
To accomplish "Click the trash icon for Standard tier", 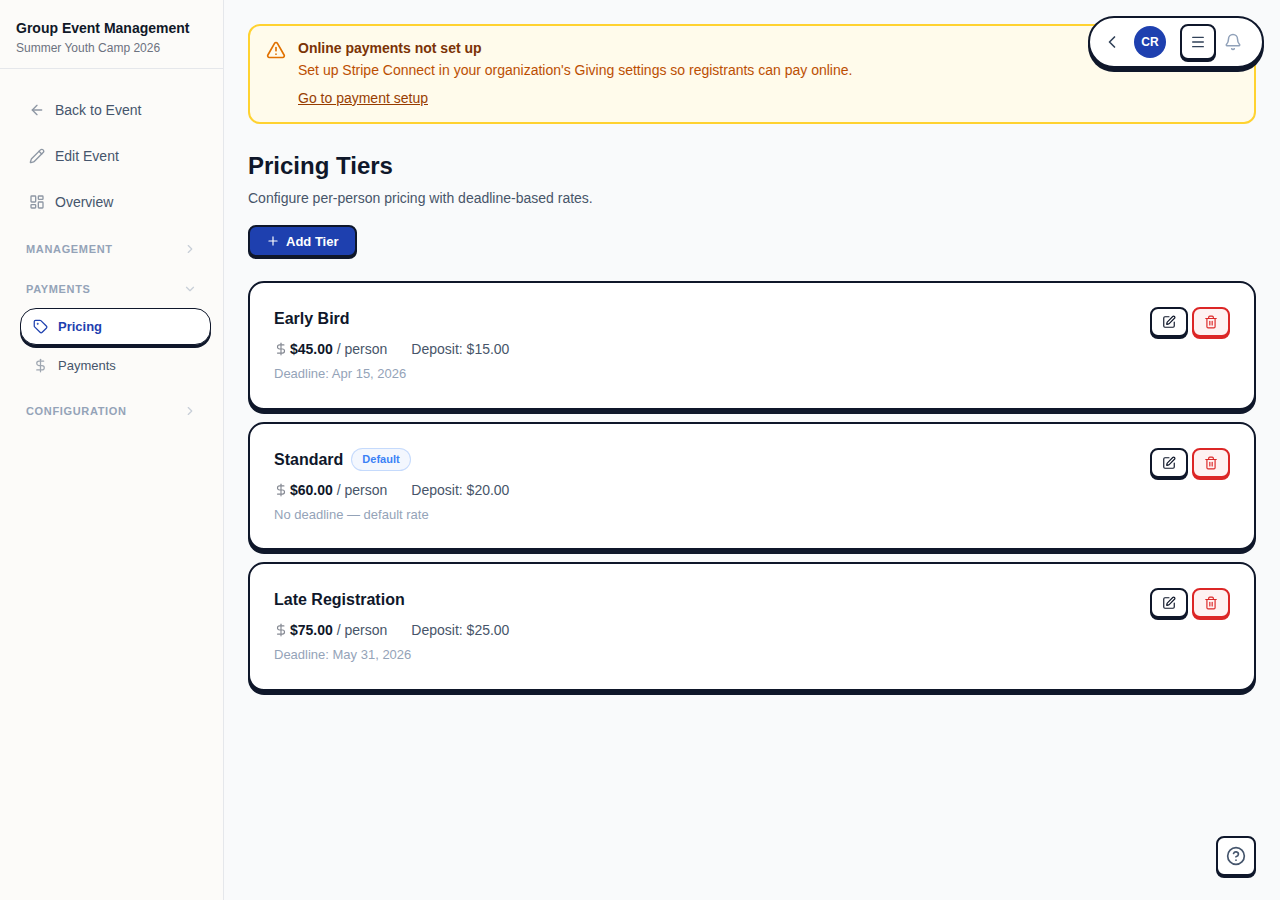I will coord(1210,463).
